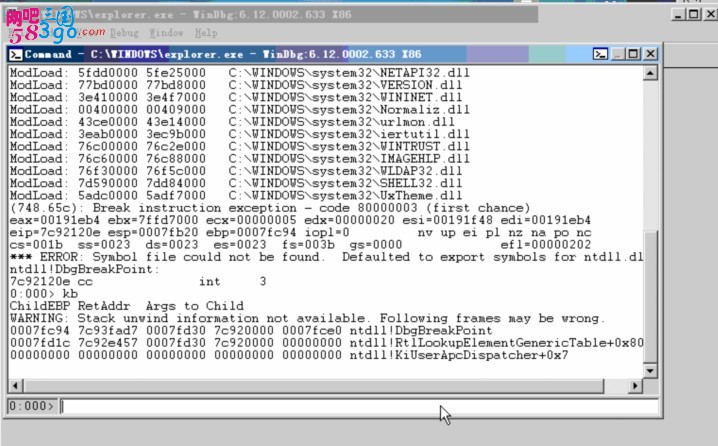The width and height of the screenshot is (718, 446).
Task: Click stack frame RtlLookupElementGenericTable+0x80
Action: [326, 343]
